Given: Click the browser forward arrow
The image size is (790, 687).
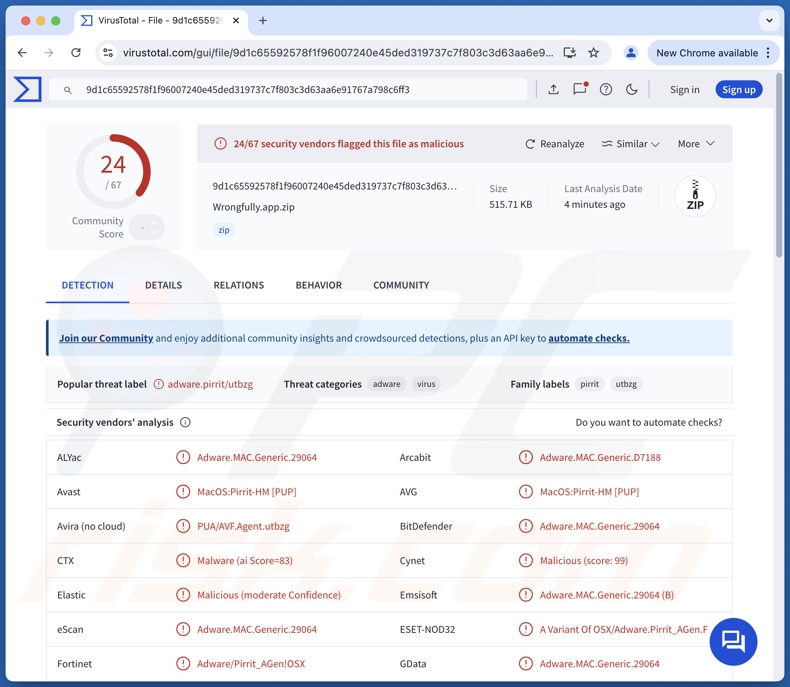Looking at the screenshot, I should [48, 52].
